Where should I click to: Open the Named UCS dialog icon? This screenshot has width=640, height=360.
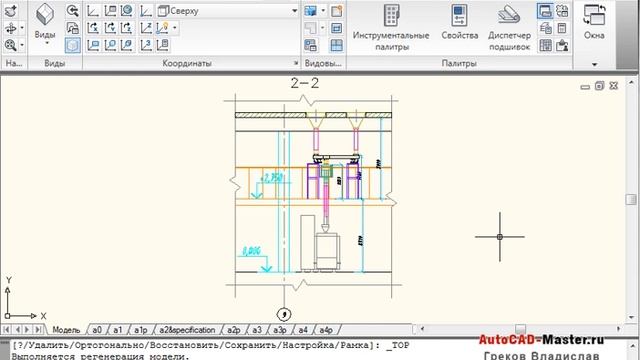tap(110, 11)
